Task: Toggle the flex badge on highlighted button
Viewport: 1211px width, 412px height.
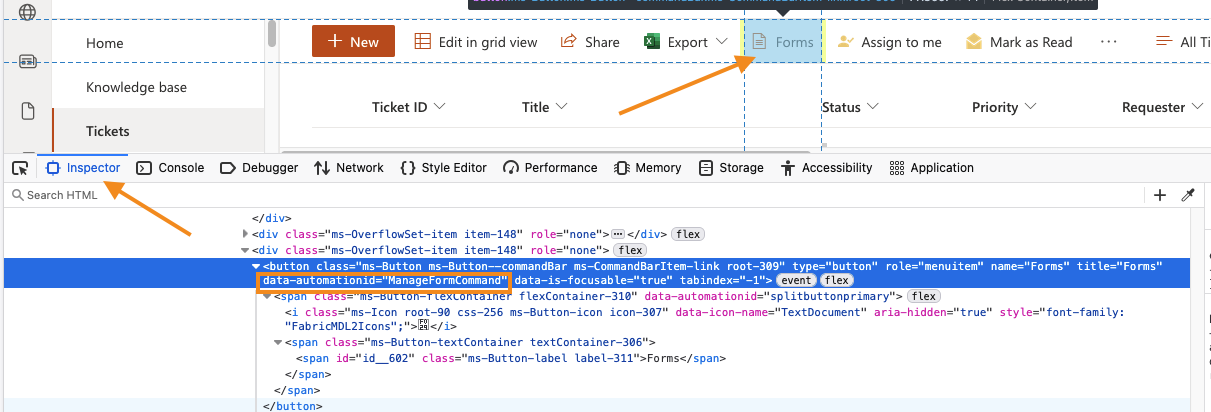Action: 837,281
